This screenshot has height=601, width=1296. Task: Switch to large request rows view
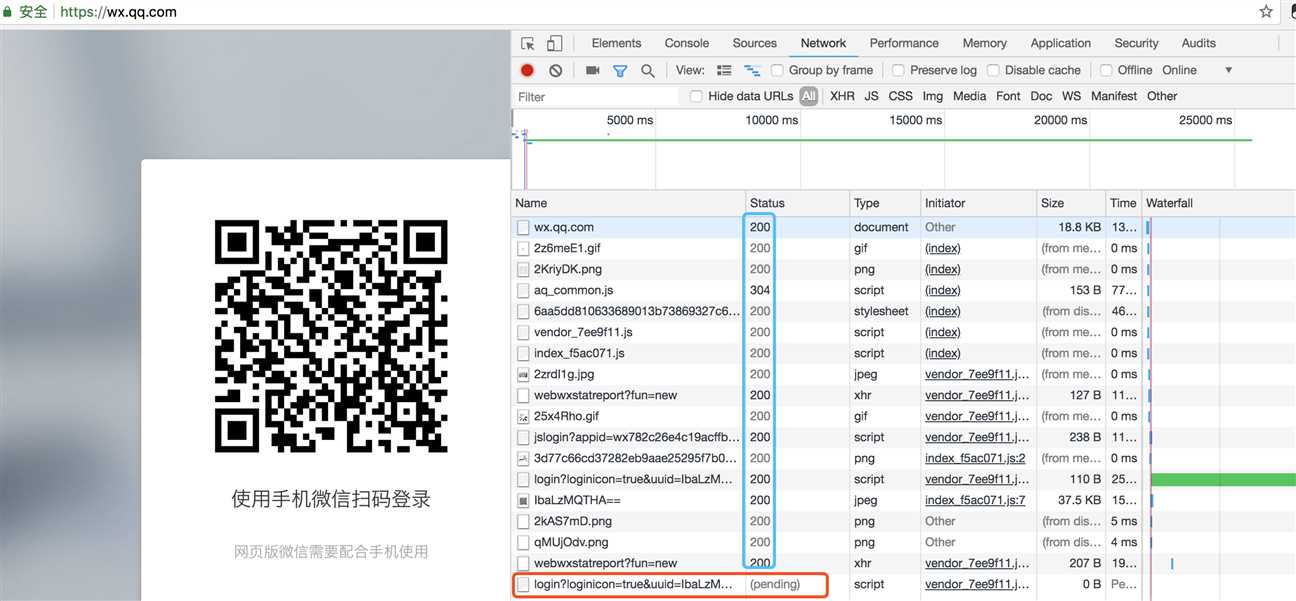pyautogui.click(x=725, y=71)
